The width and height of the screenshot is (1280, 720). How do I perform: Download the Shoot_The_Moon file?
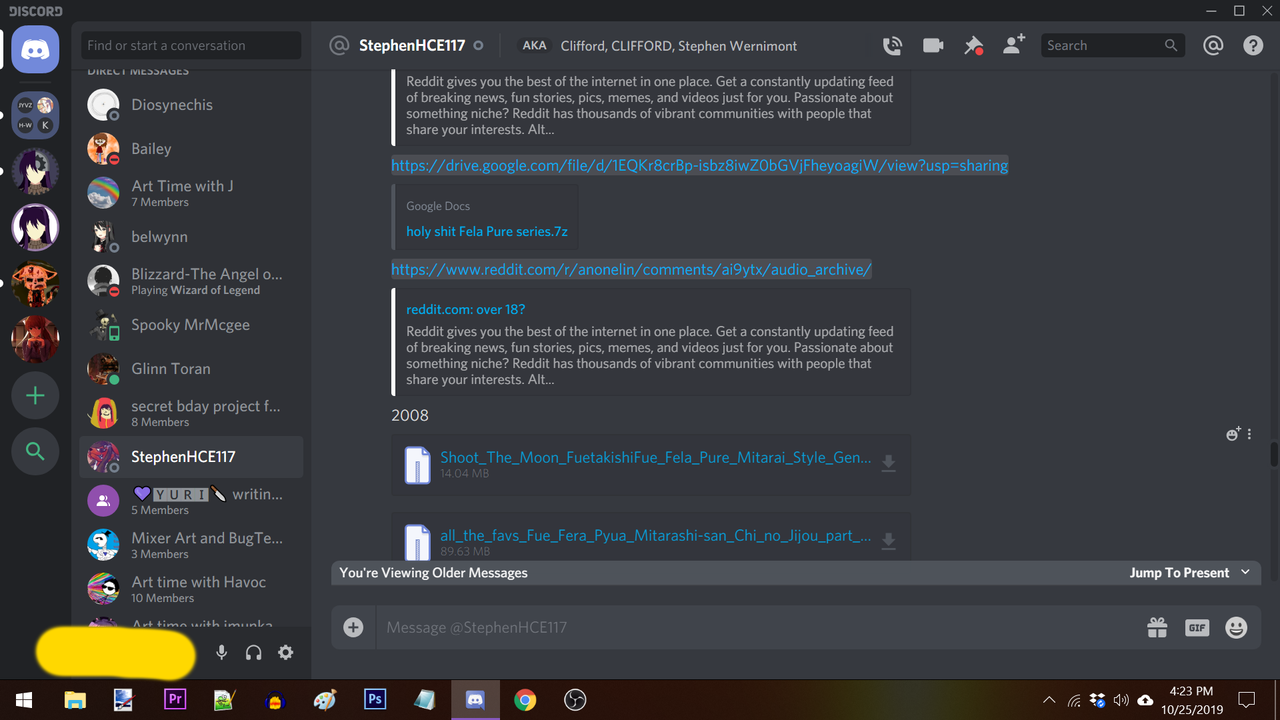tap(888, 463)
